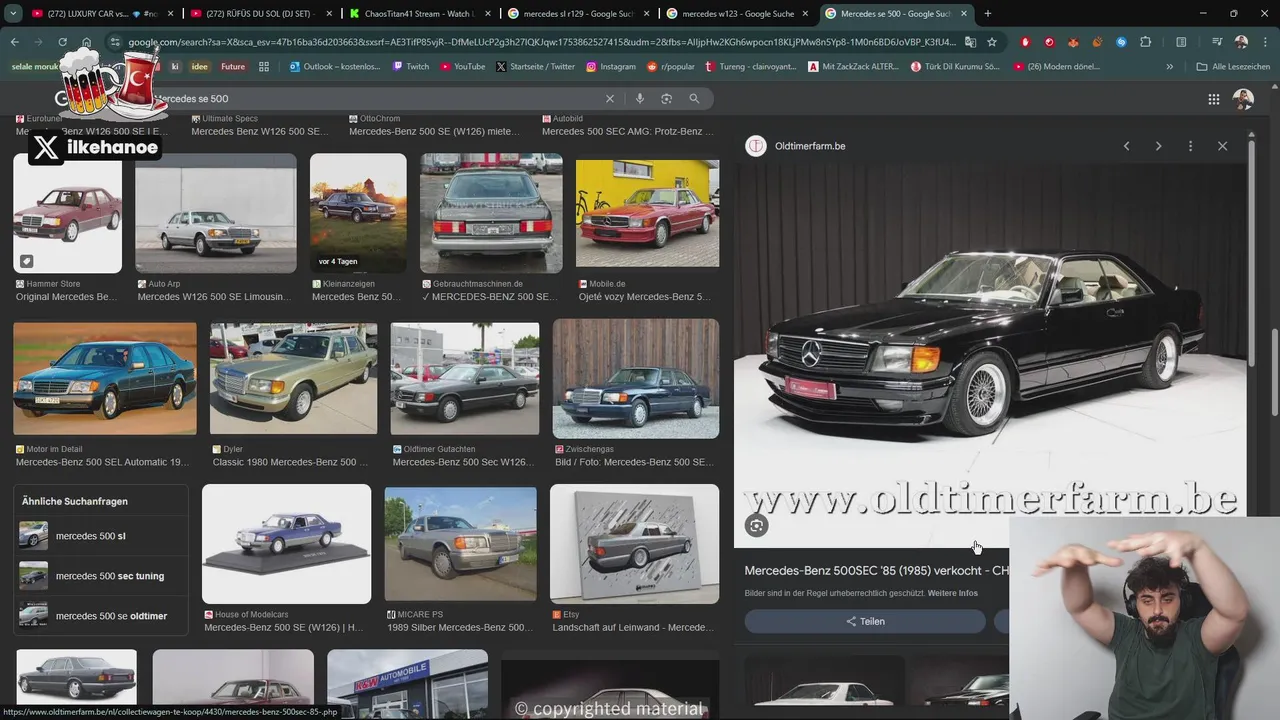Open the Dyler gold Mercedes thumbnail
Screen dimensions: 1280x720
point(293,378)
